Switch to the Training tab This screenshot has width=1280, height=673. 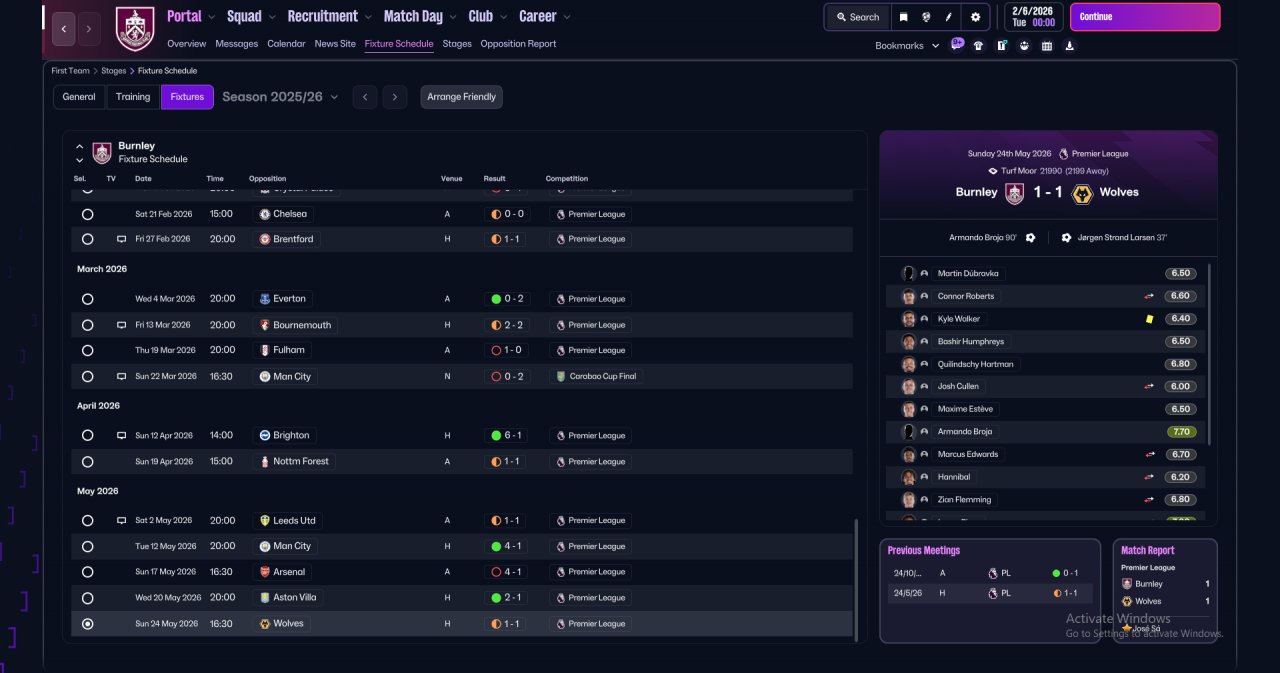[x=133, y=97]
